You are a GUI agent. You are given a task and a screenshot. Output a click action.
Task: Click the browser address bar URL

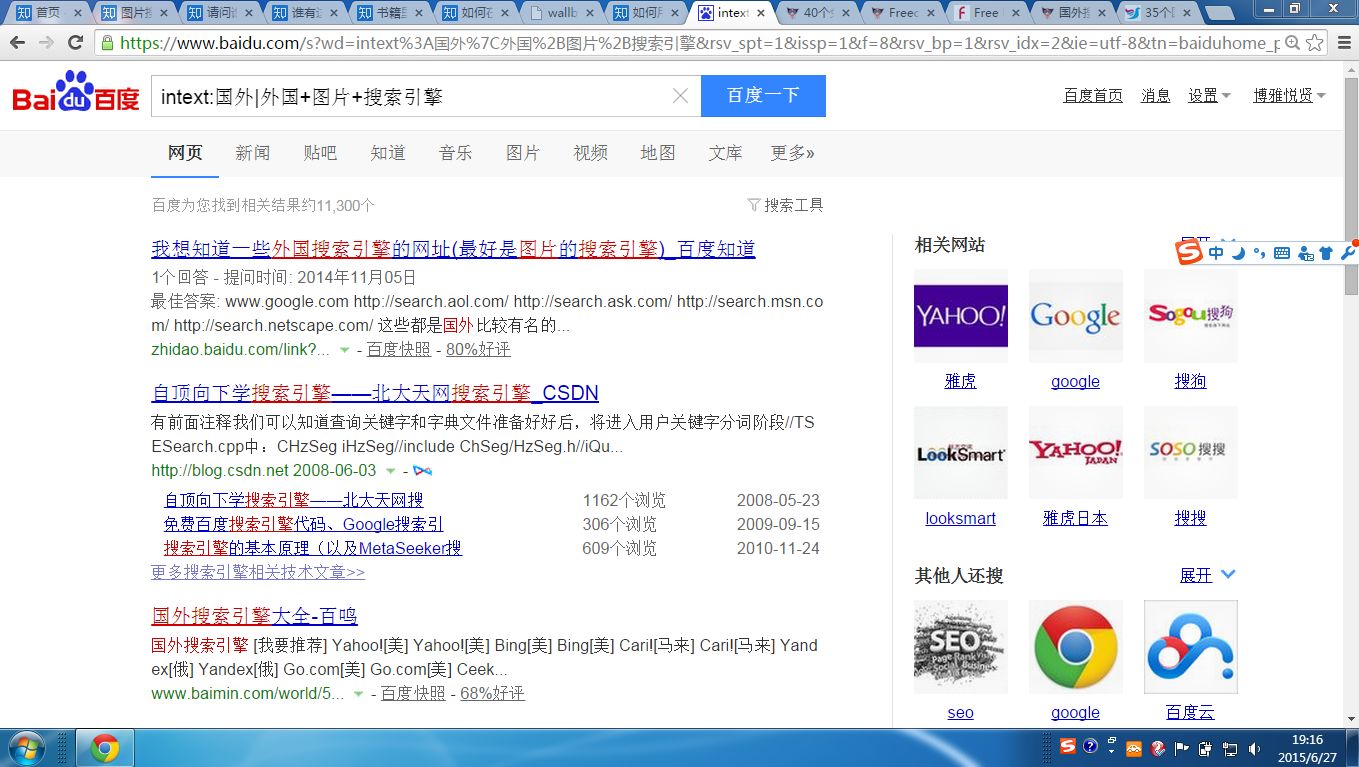tap(700, 43)
